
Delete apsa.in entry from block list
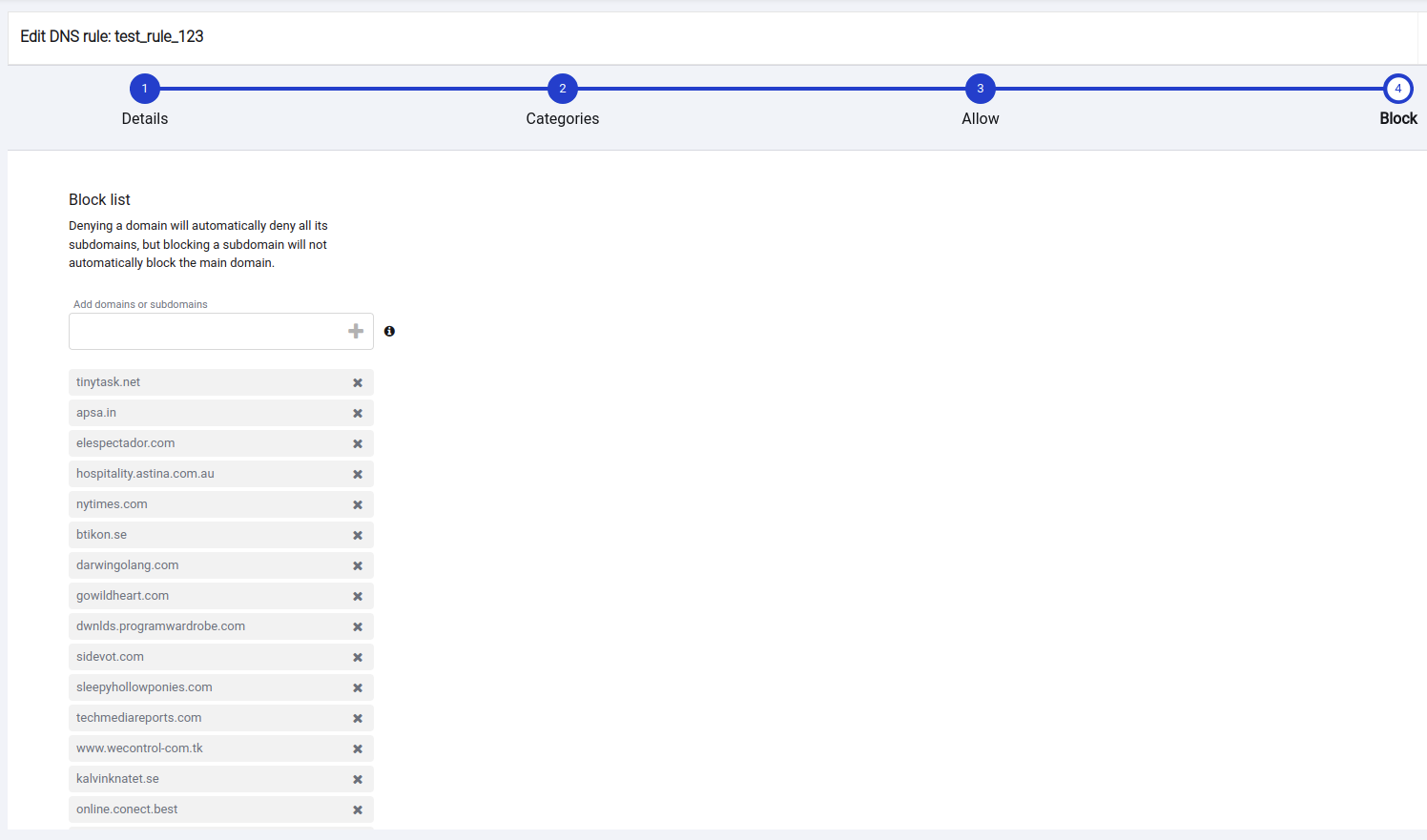(358, 413)
